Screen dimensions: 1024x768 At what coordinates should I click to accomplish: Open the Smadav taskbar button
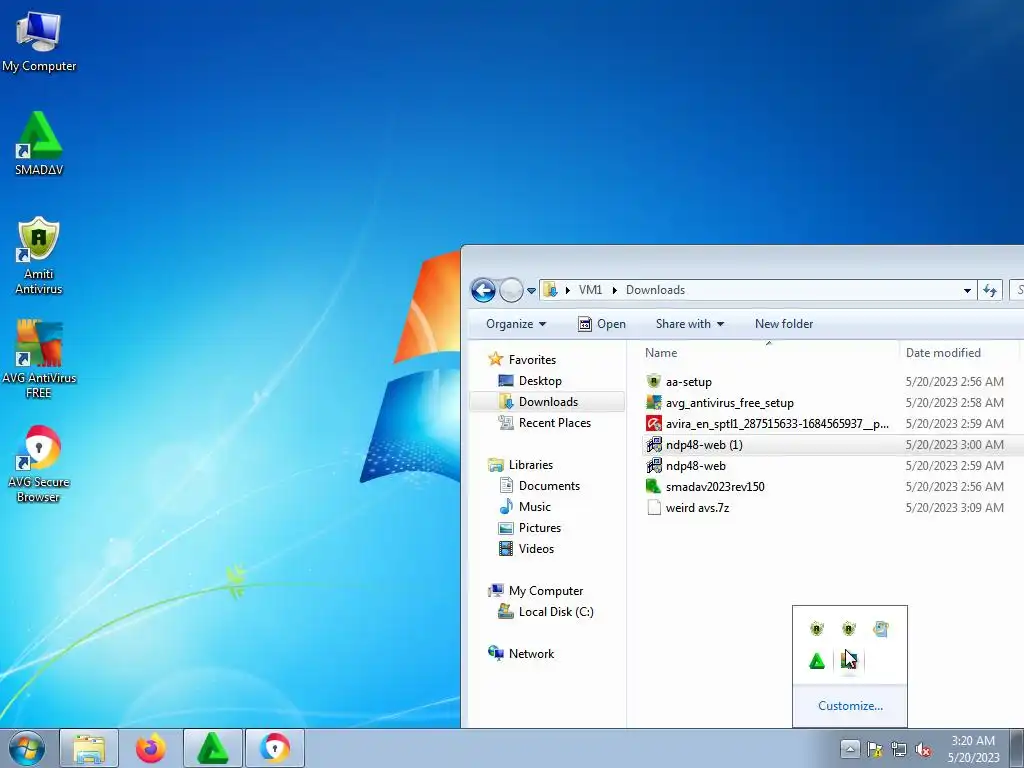click(x=213, y=748)
